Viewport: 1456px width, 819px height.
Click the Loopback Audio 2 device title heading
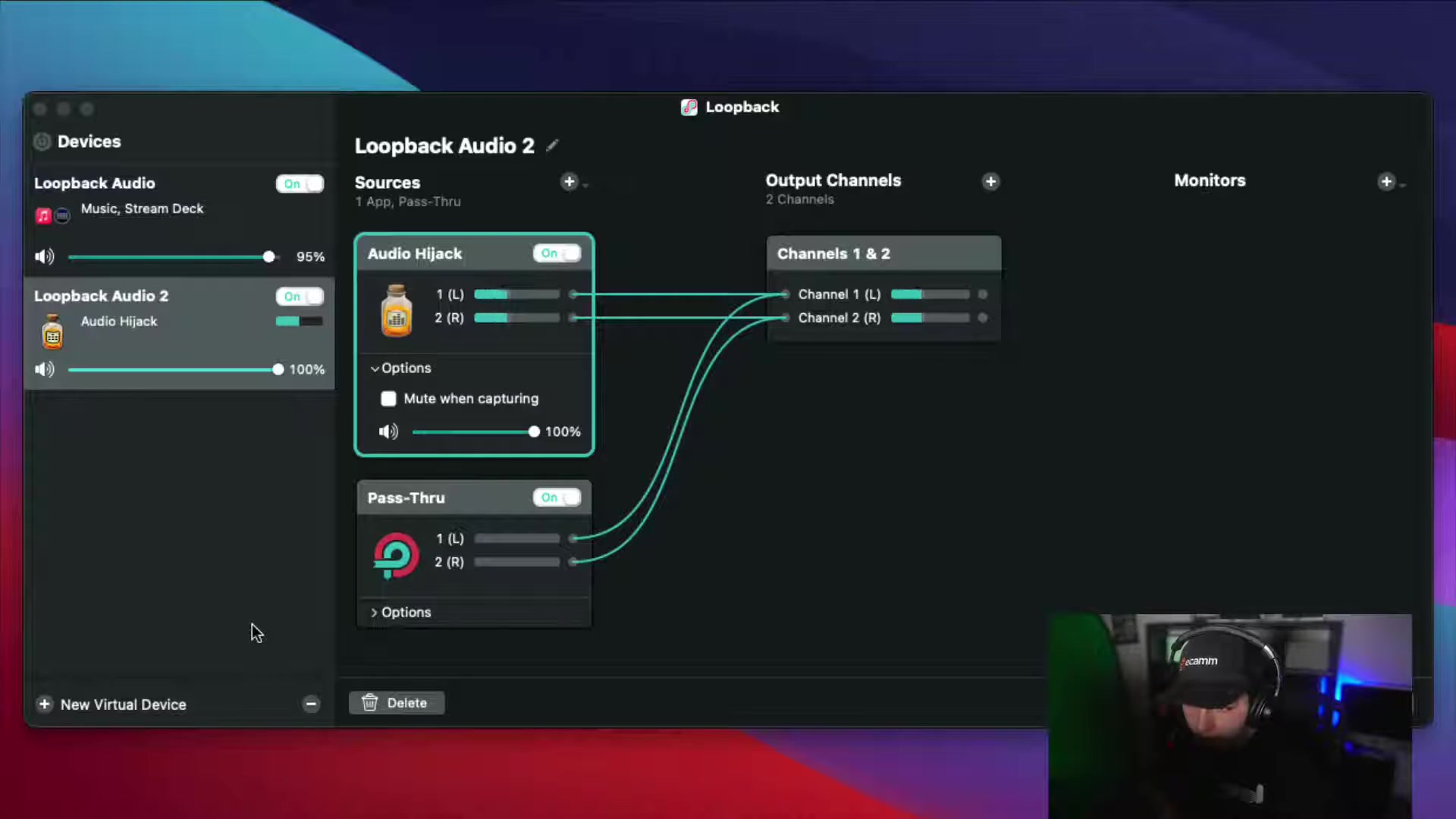[x=444, y=146]
